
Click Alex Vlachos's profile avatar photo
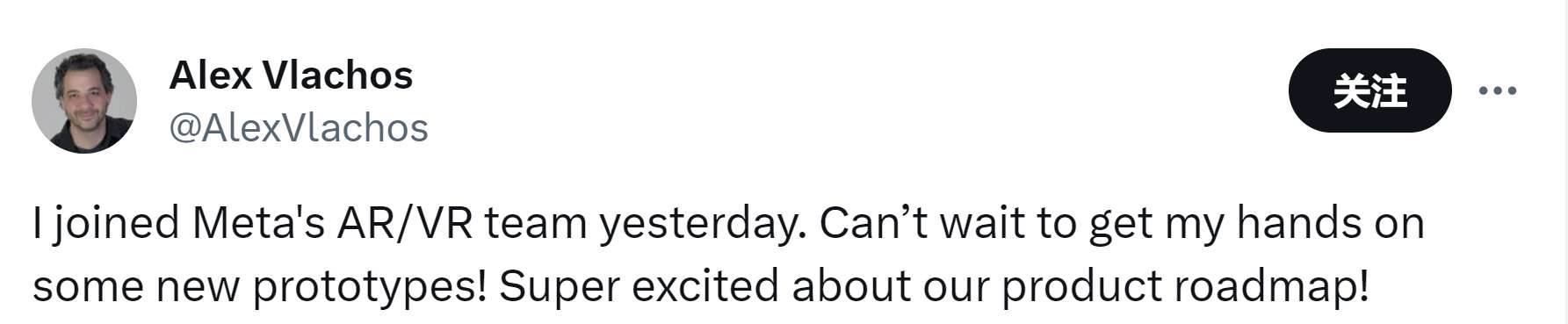[84, 101]
